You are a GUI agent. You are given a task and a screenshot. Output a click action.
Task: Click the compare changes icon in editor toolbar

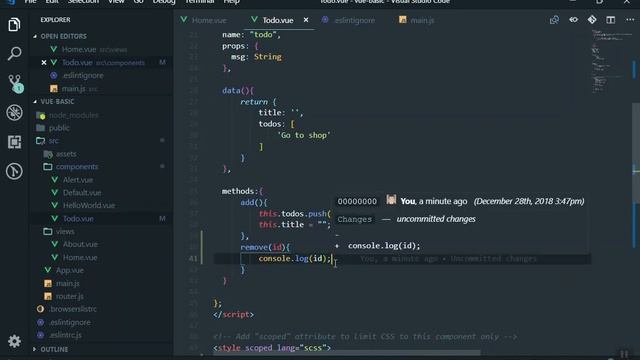(x=554, y=20)
